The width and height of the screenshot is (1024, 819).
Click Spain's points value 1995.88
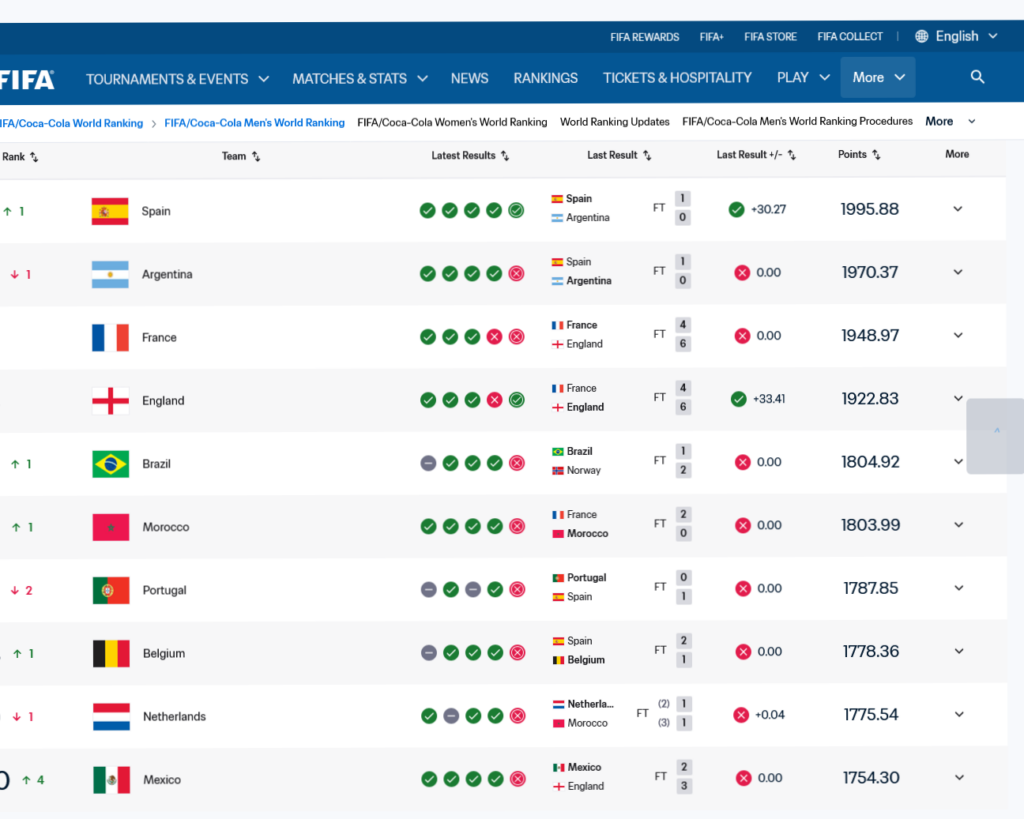pyautogui.click(x=869, y=210)
